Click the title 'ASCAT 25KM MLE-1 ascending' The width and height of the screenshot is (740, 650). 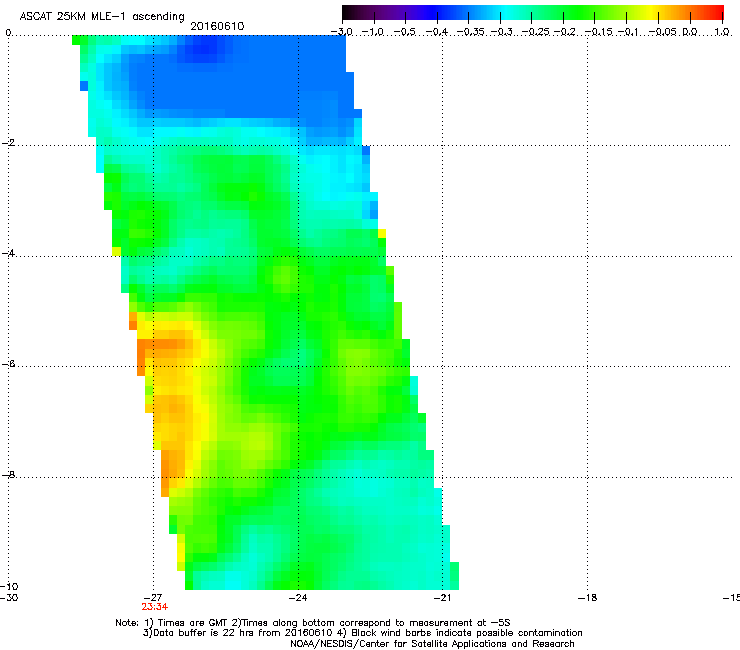[x=102, y=17]
